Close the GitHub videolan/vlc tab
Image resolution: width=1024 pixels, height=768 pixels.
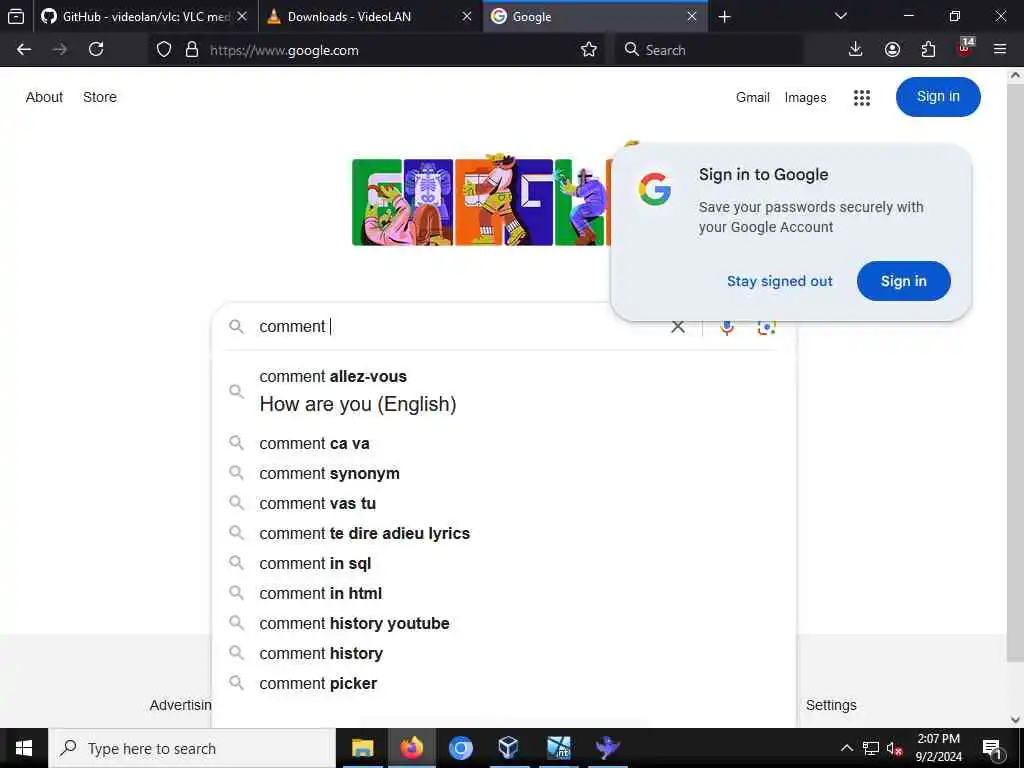point(242,16)
